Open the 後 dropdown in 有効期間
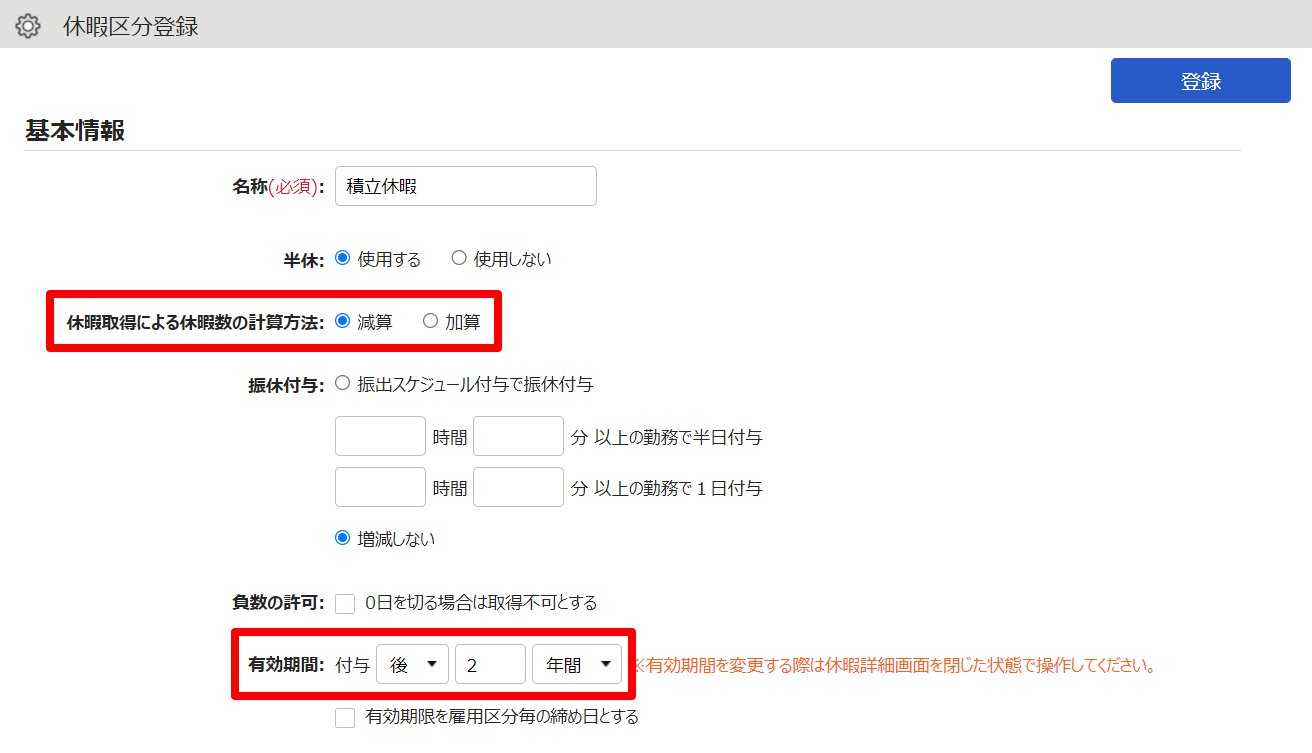 (411, 664)
